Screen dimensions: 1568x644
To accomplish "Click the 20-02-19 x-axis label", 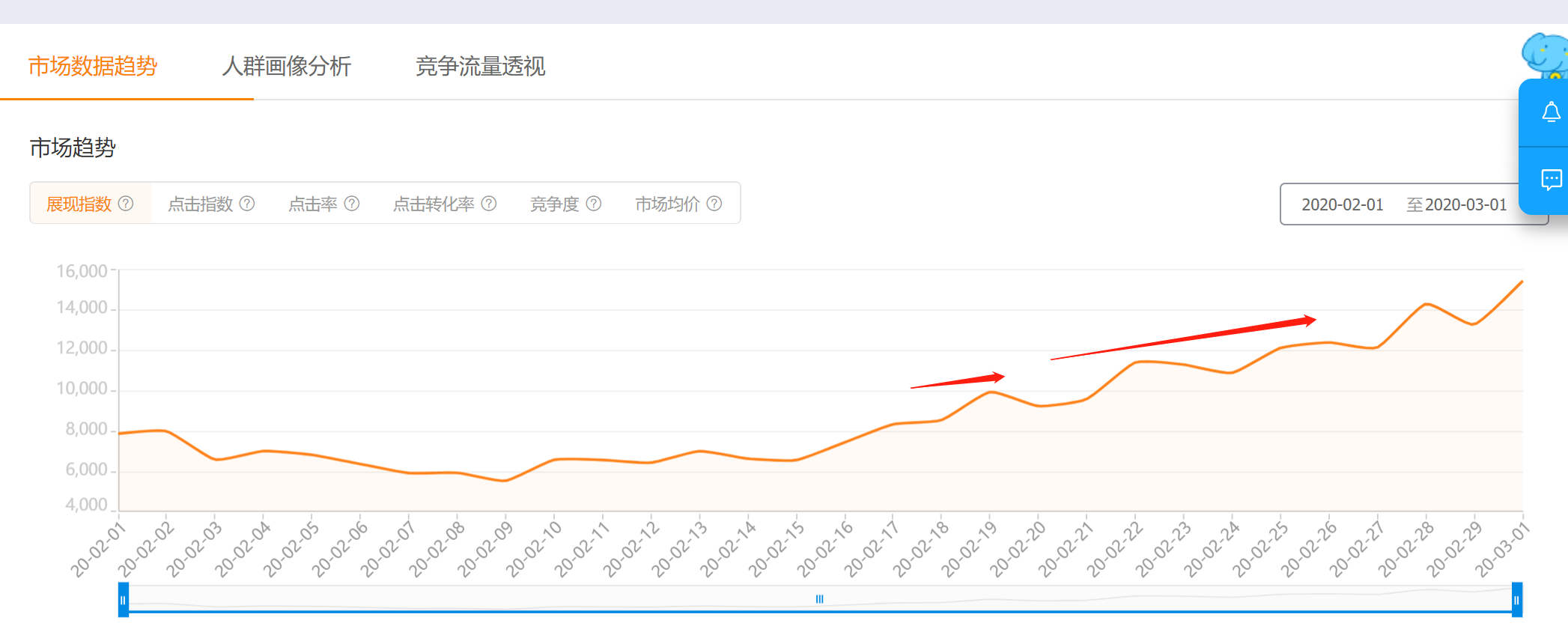I will [x=970, y=549].
